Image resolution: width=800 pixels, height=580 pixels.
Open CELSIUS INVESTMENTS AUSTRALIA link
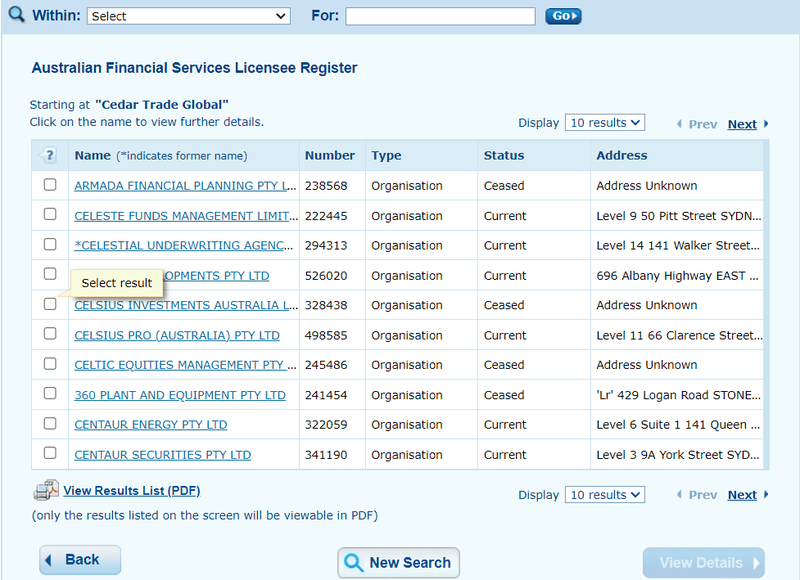click(x=186, y=305)
